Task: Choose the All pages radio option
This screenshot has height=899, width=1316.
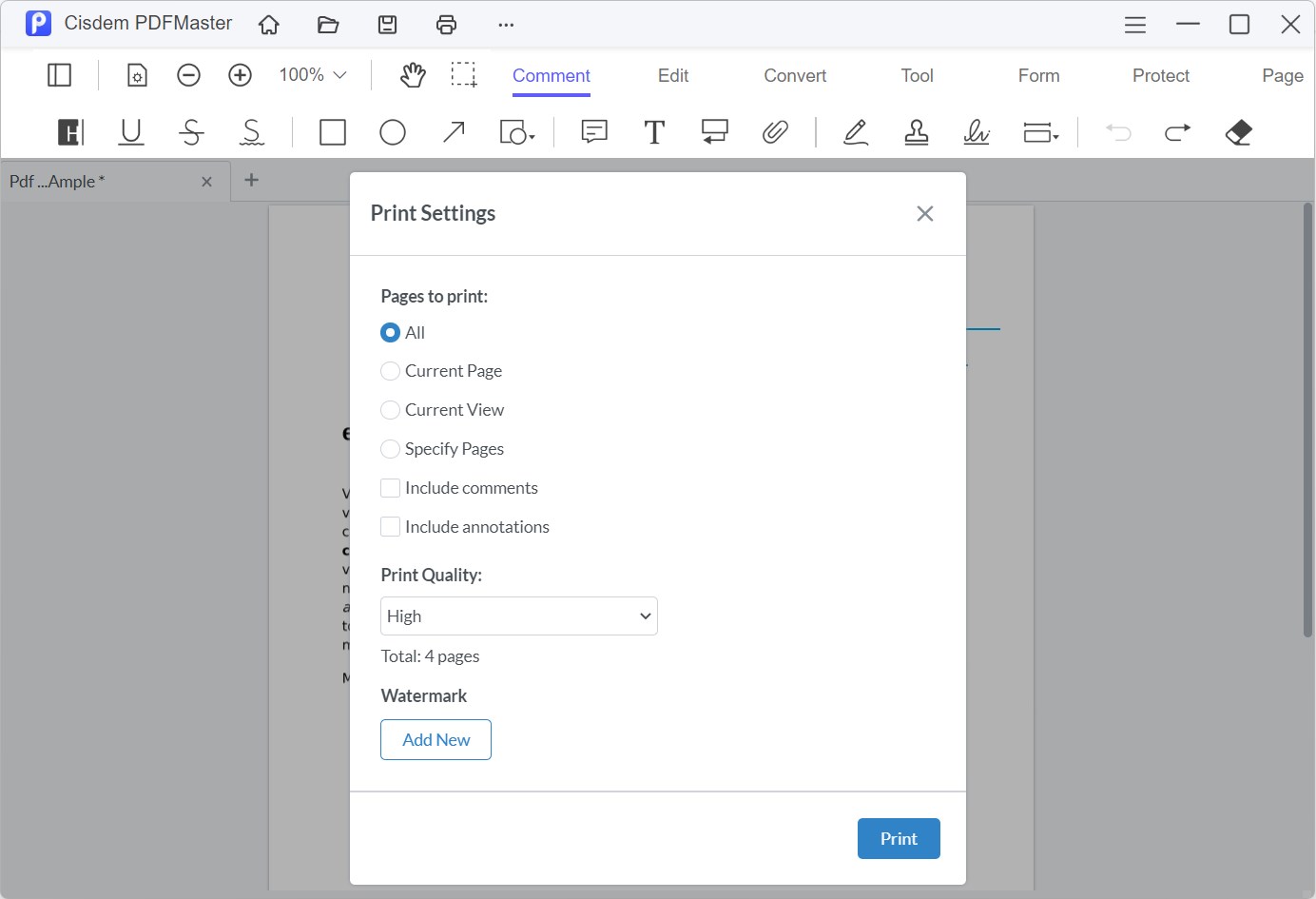Action: [390, 332]
